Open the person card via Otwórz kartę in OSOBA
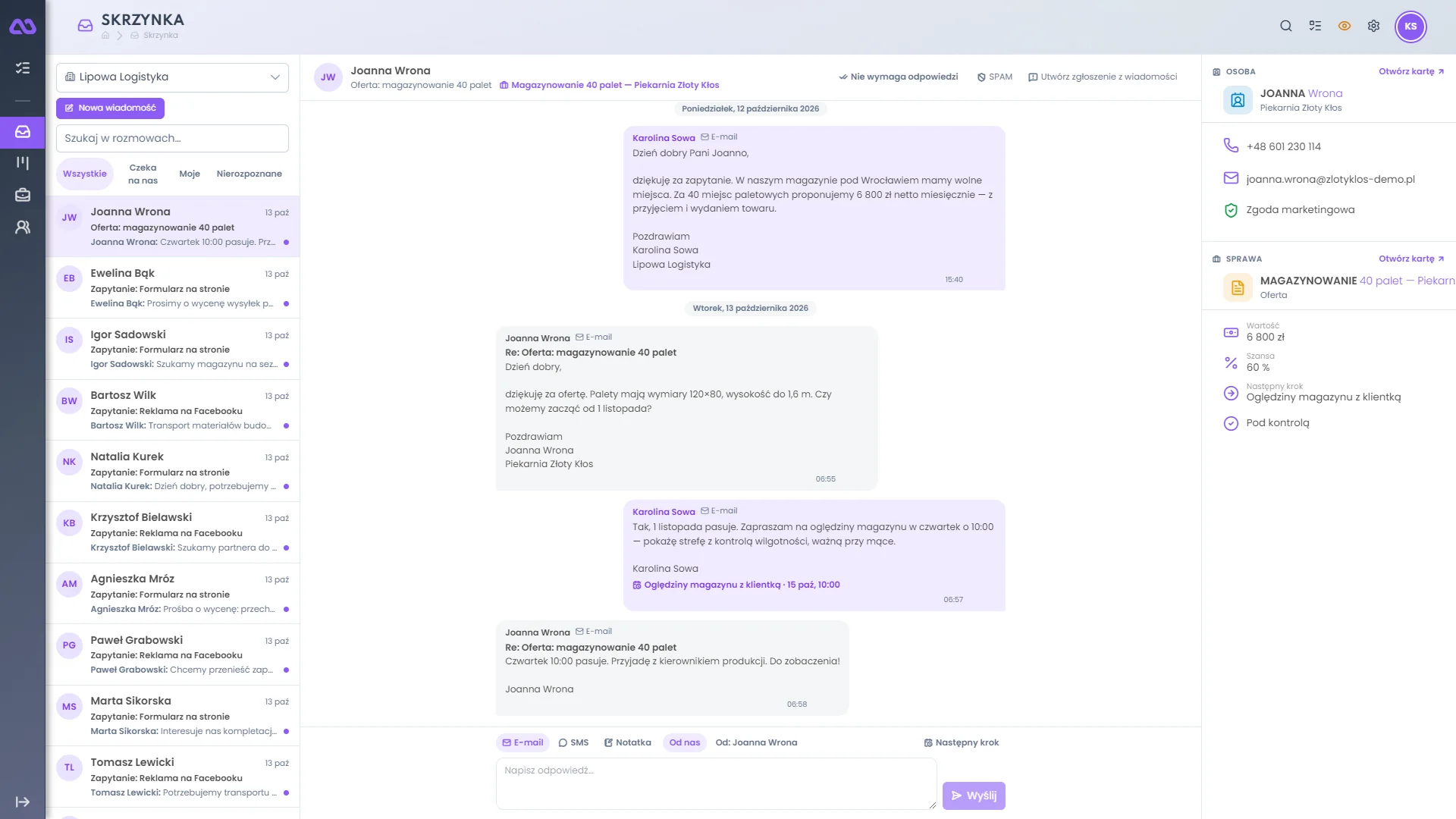 tap(1411, 71)
